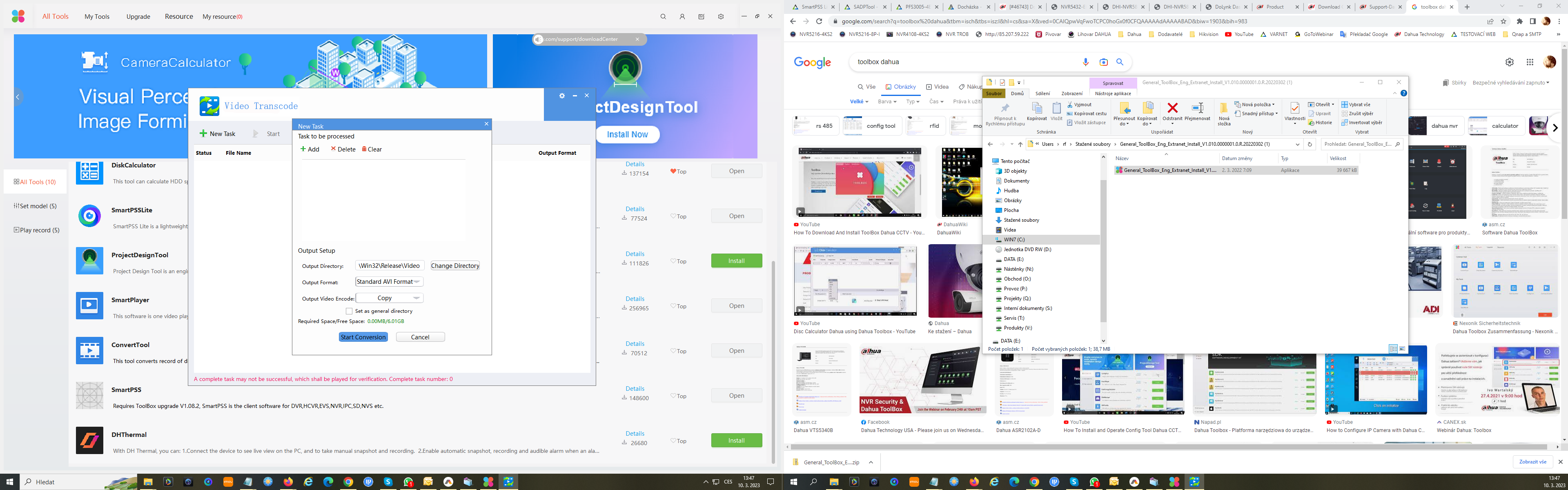Click Explorer Up arrow navigation icon
The width and height of the screenshot is (1568, 490).
point(1020,144)
